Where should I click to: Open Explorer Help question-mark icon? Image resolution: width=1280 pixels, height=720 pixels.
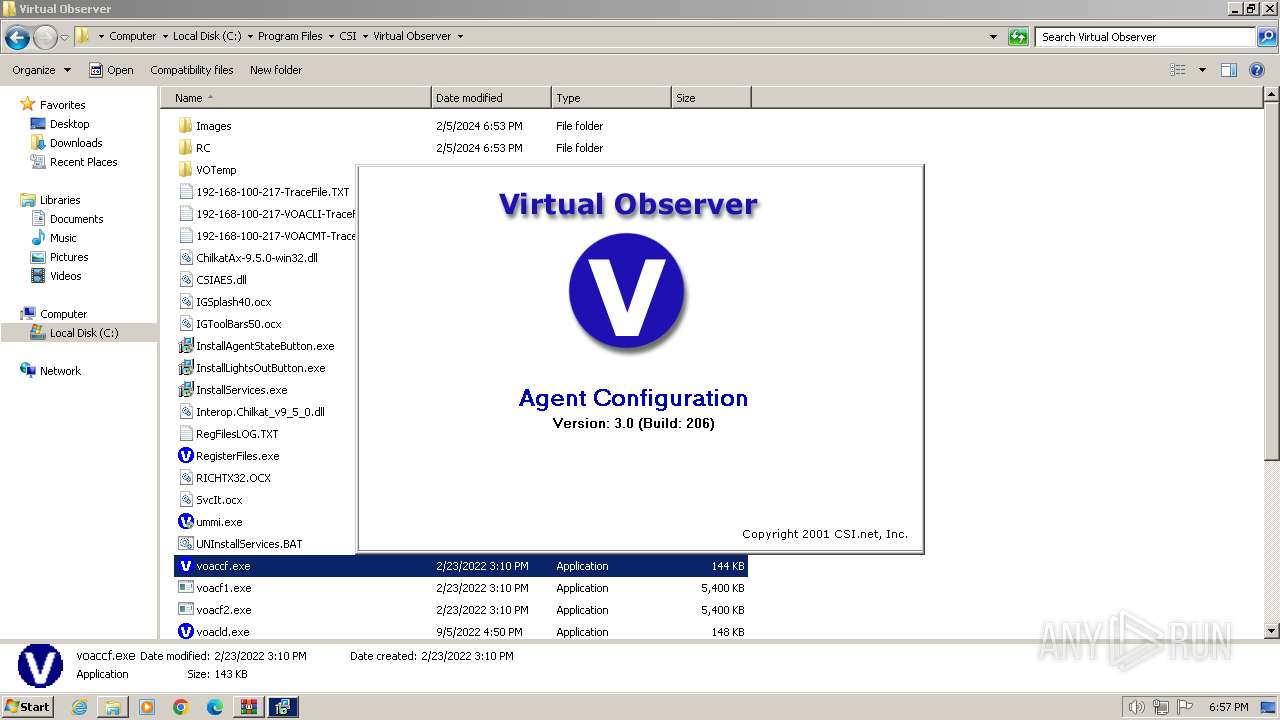click(x=1257, y=70)
